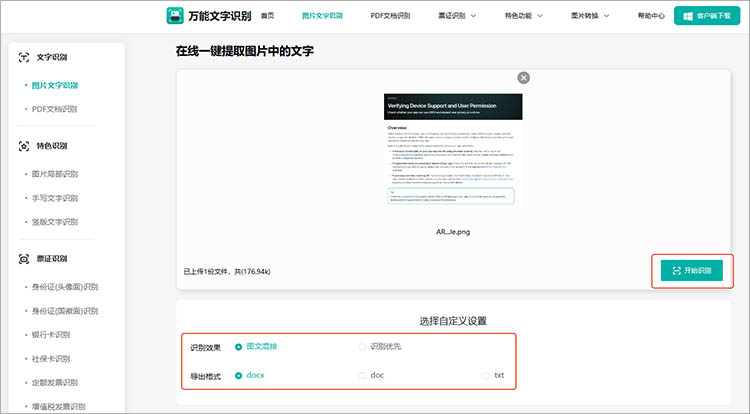
Task: Click the Windows icon on 客户端下载 button
Action: [688, 16]
